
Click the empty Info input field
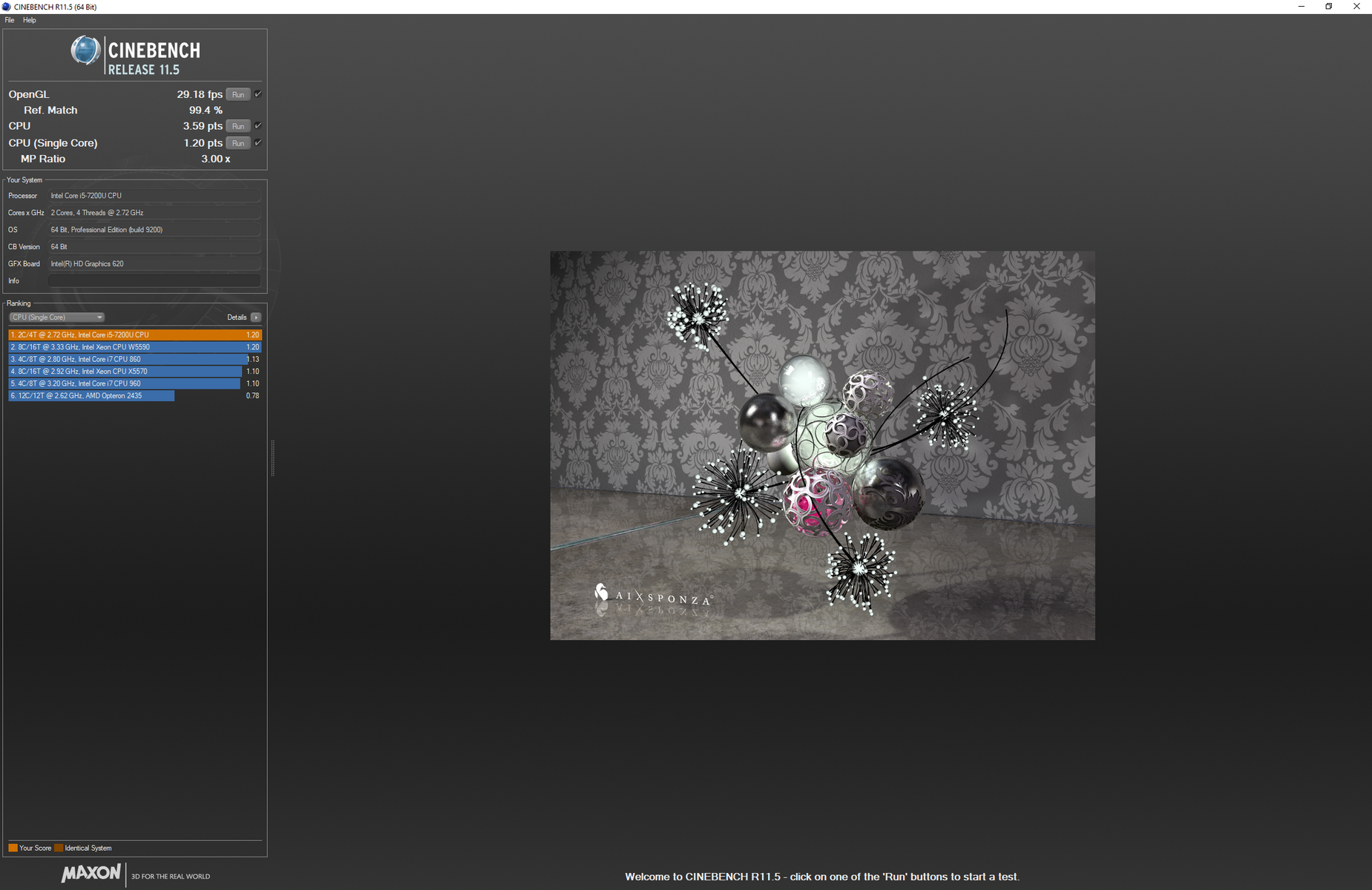tap(154, 281)
